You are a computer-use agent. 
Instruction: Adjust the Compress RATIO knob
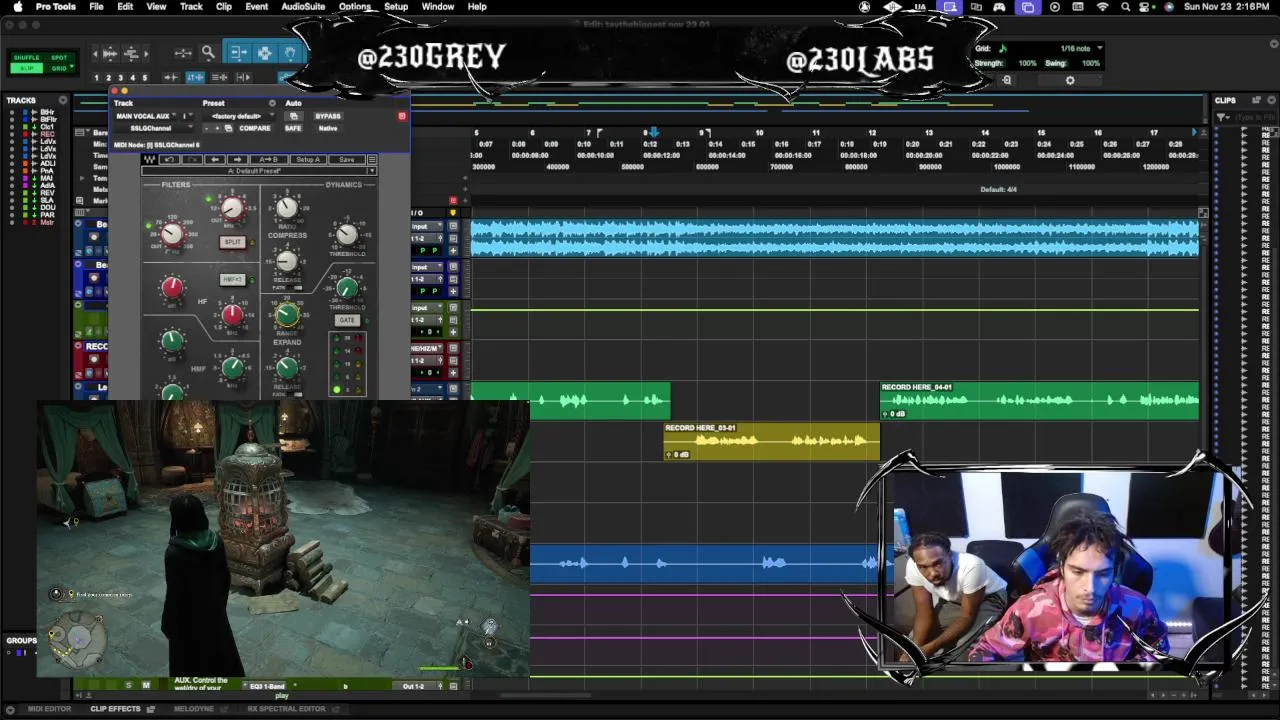[286, 208]
